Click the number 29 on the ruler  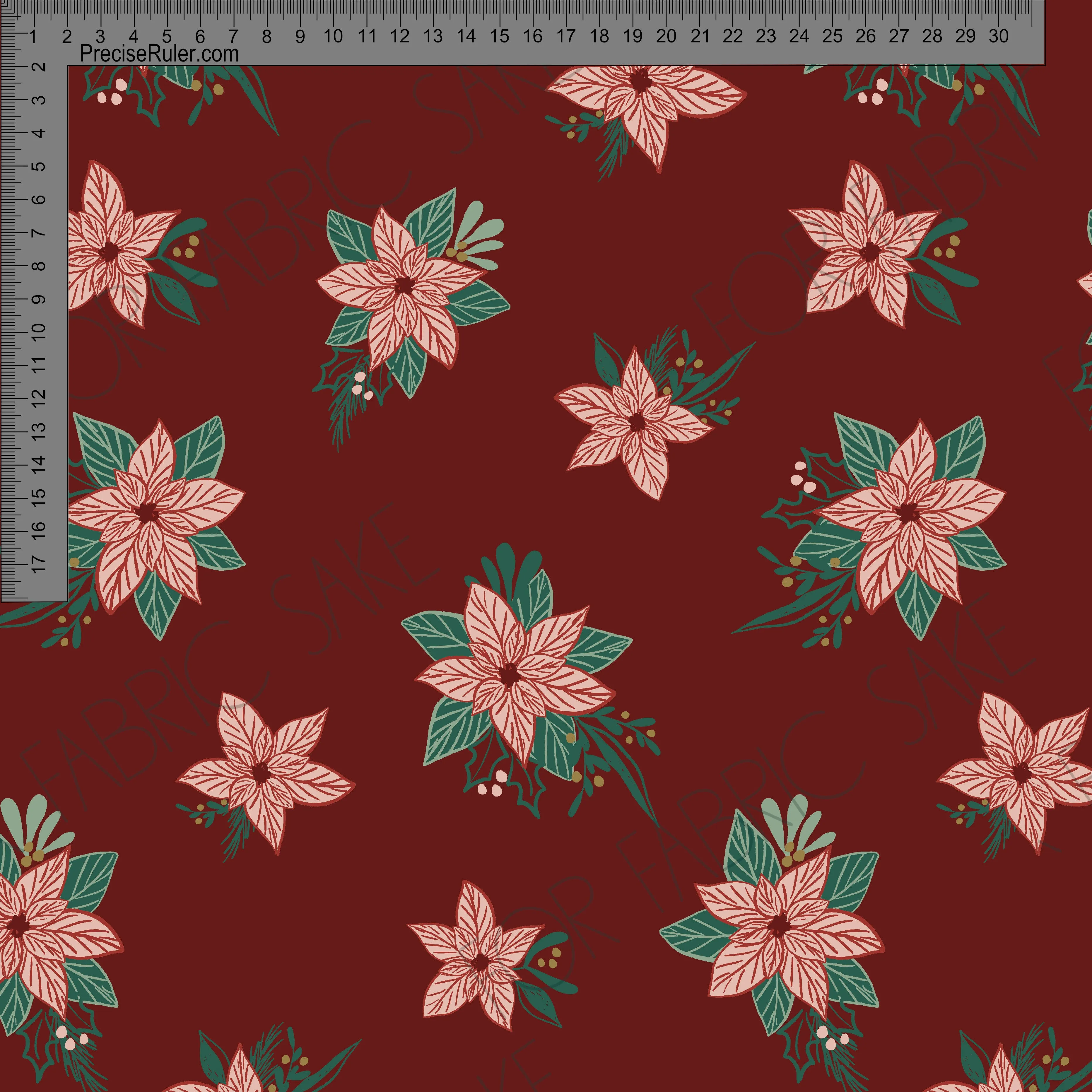tap(965, 36)
